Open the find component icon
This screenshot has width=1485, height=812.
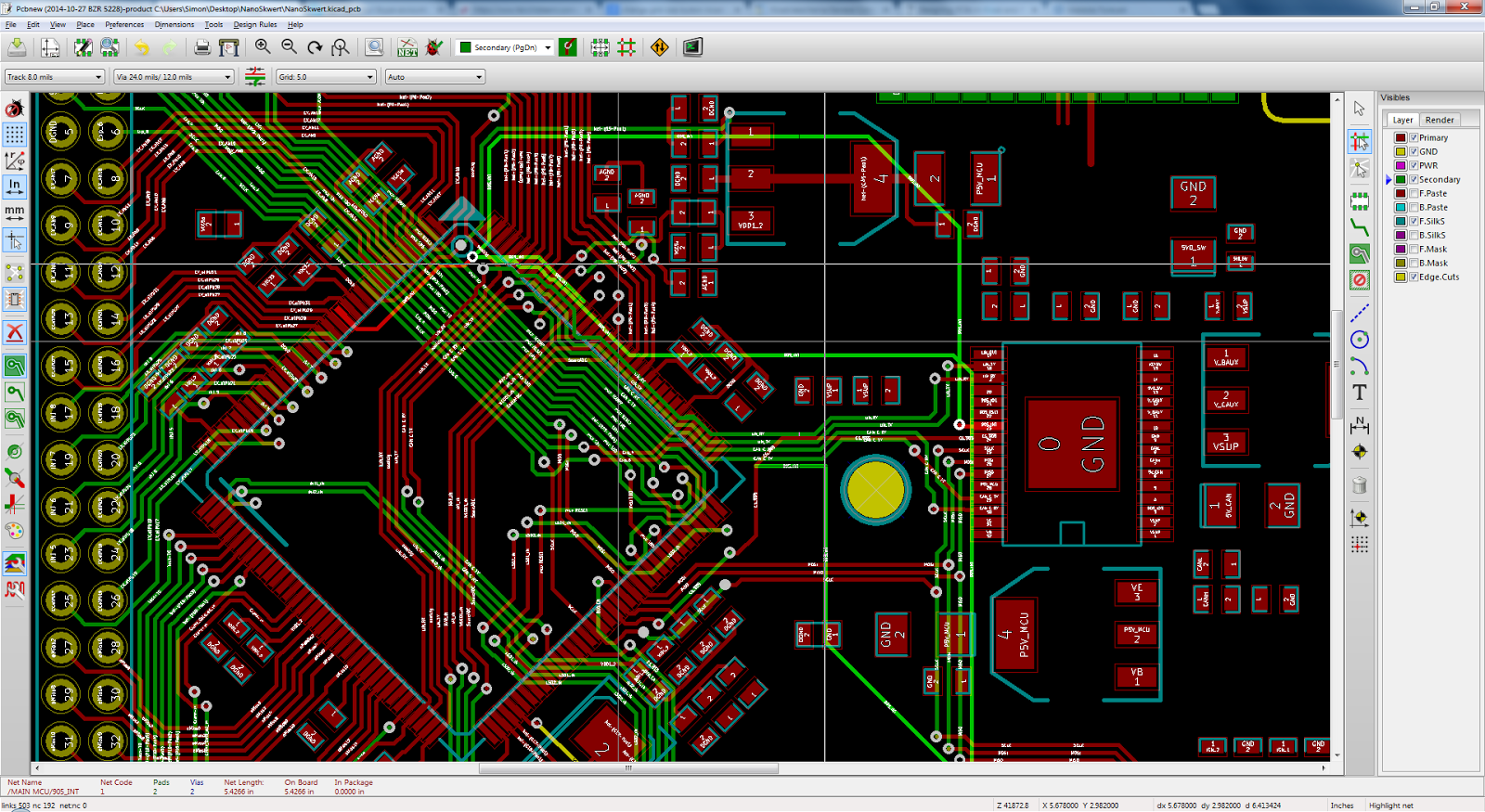point(374,47)
